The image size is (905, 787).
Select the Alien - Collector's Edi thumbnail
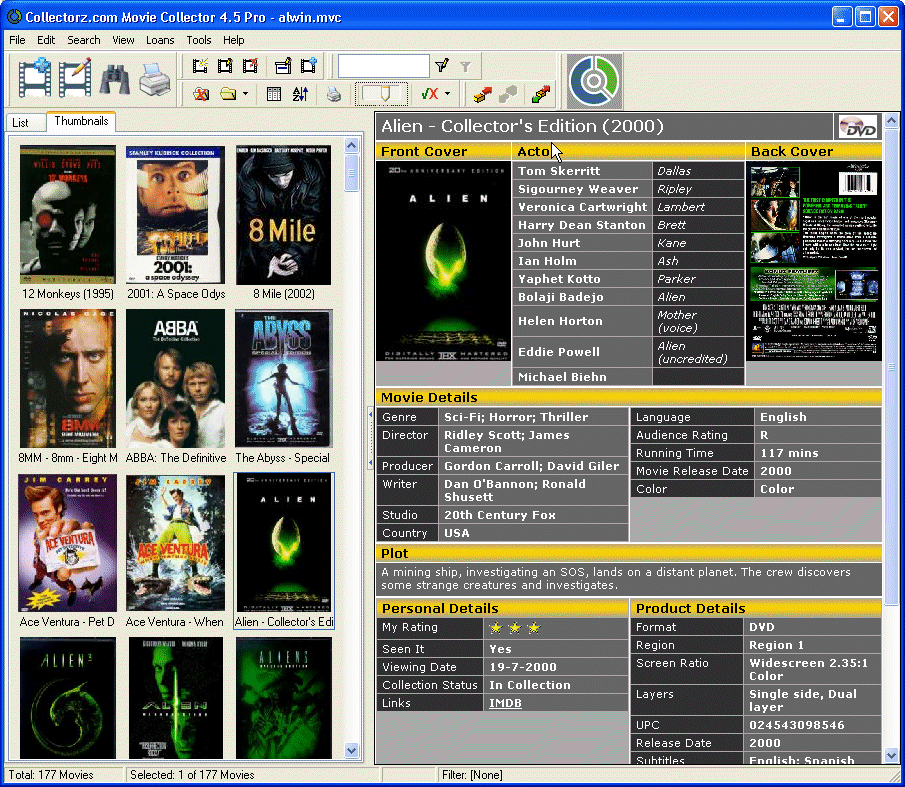[284, 551]
